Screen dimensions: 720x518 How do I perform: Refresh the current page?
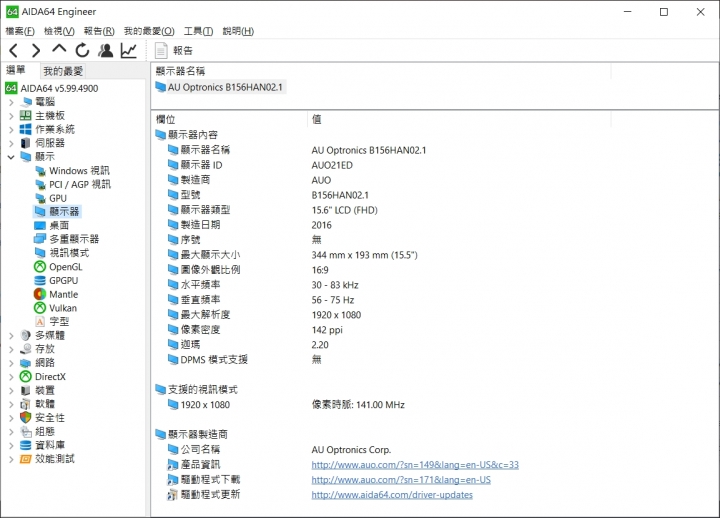click(82, 51)
